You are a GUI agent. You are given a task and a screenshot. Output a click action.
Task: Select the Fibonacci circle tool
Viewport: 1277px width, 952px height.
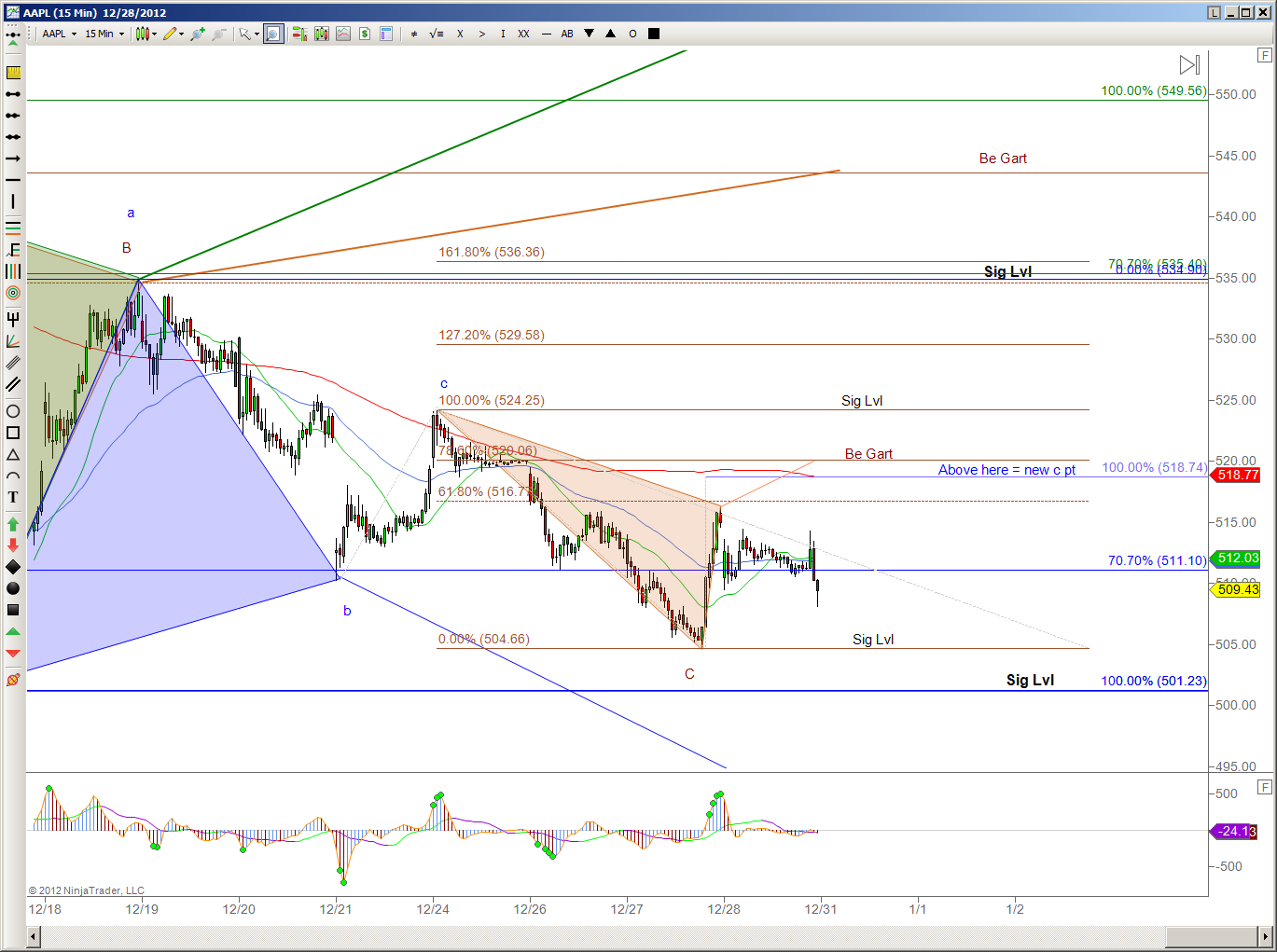click(x=13, y=293)
